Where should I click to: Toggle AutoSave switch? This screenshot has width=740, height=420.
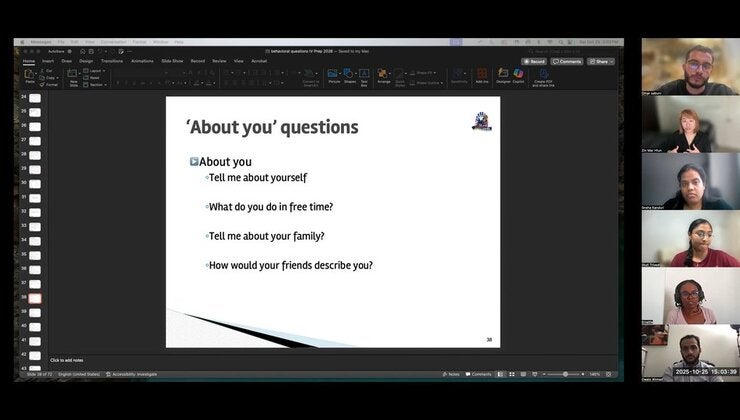point(69,51)
